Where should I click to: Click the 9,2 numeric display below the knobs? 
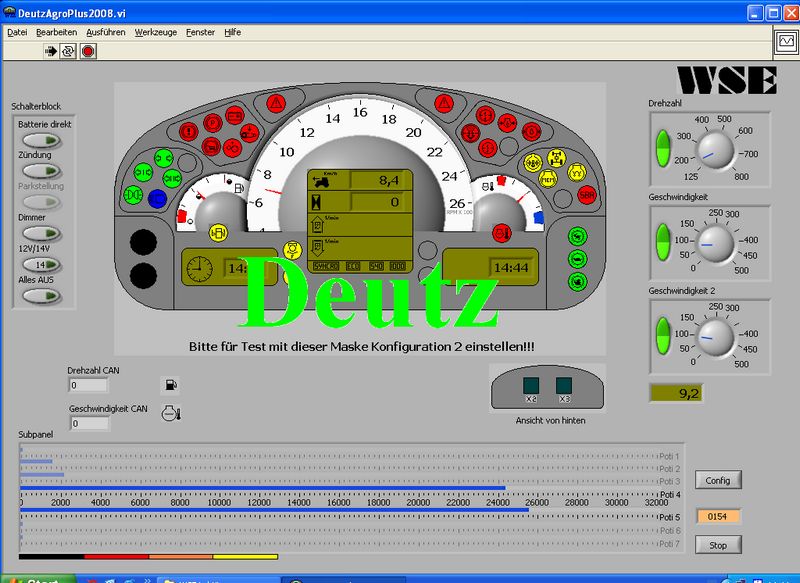coord(676,393)
